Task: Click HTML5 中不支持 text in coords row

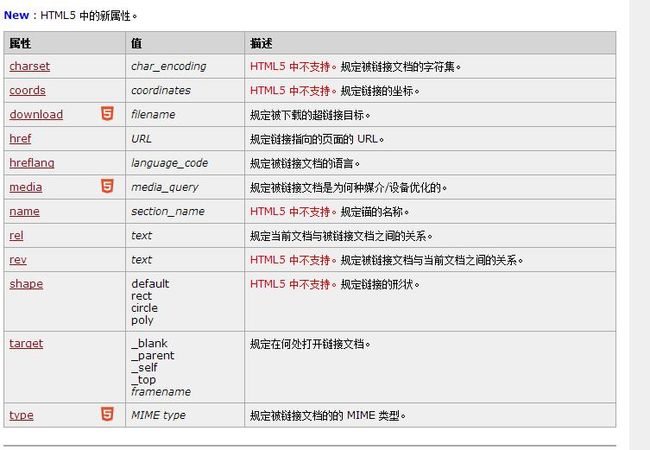Action: click(x=293, y=91)
